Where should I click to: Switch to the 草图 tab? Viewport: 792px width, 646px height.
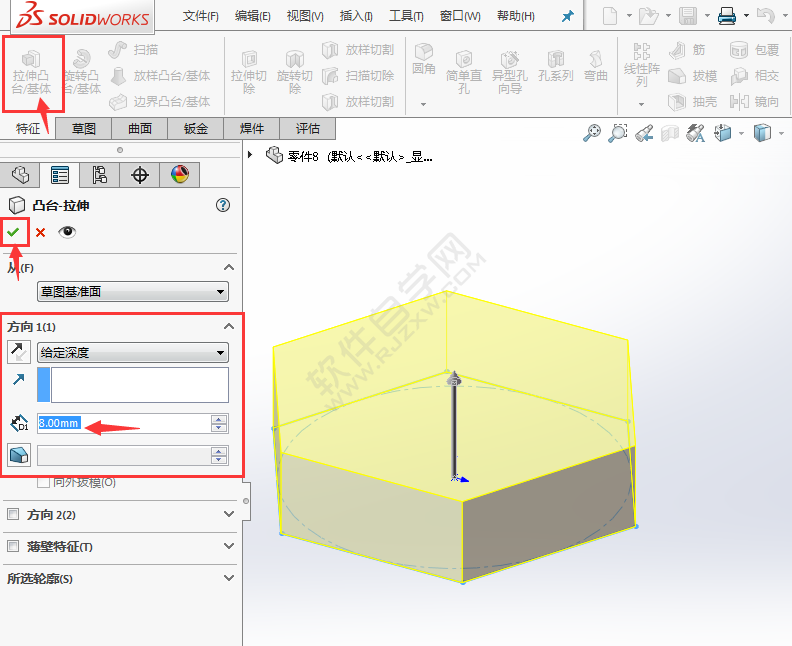click(x=83, y=129)
